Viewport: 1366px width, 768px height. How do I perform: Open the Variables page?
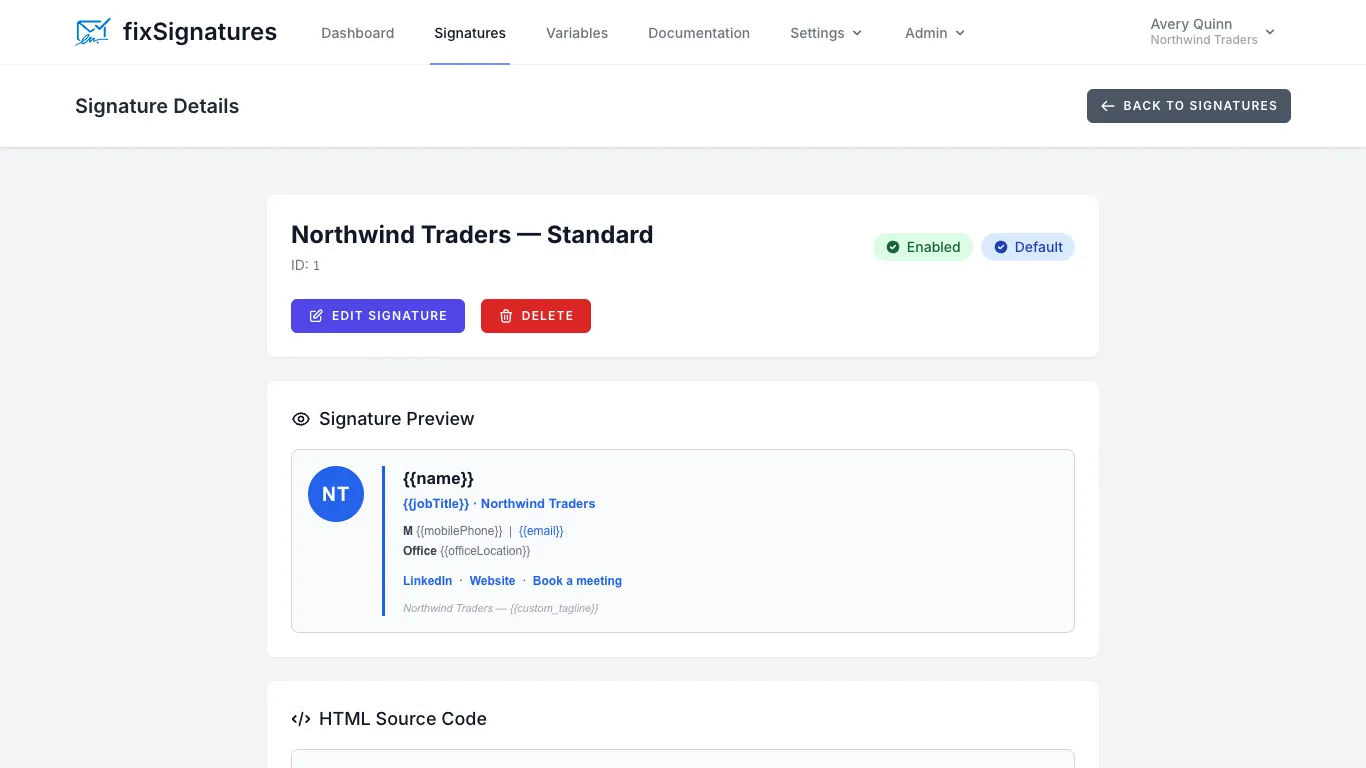point(577,33)
